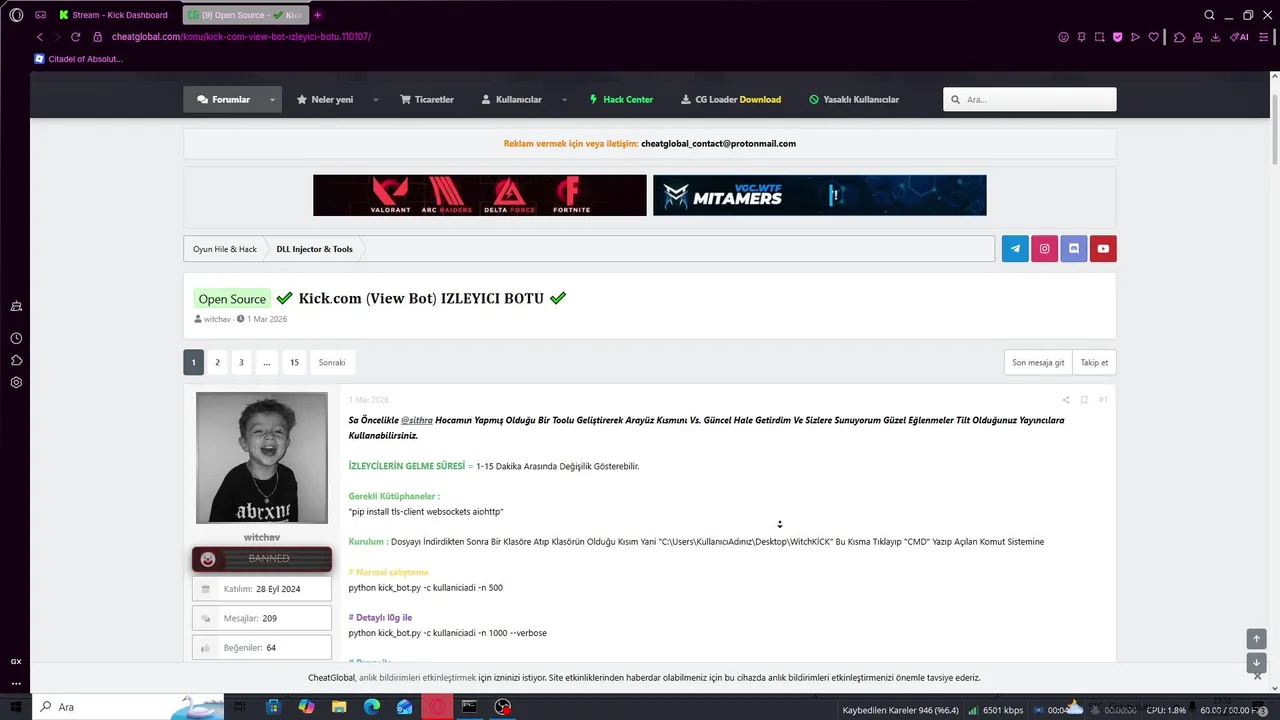1280x720 pixels.
Task: Take a snapshot with the capture icon
Action: click(x=1099, y=37)
